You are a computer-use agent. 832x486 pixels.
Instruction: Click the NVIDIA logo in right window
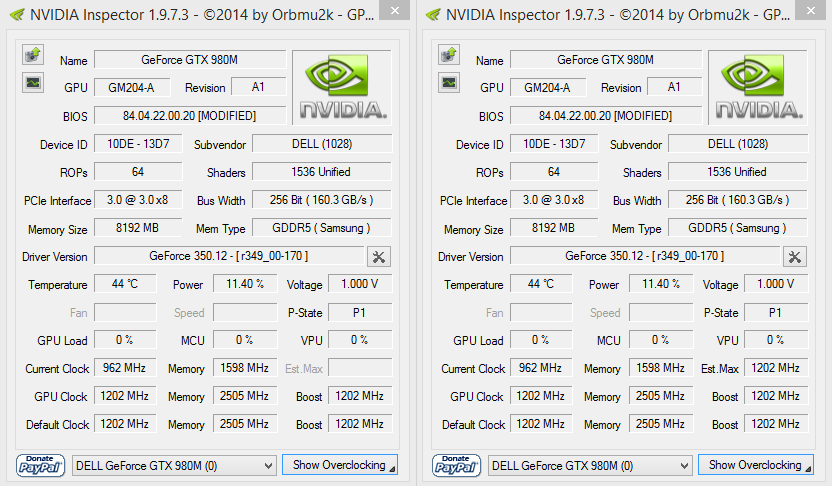click(757, 87)
